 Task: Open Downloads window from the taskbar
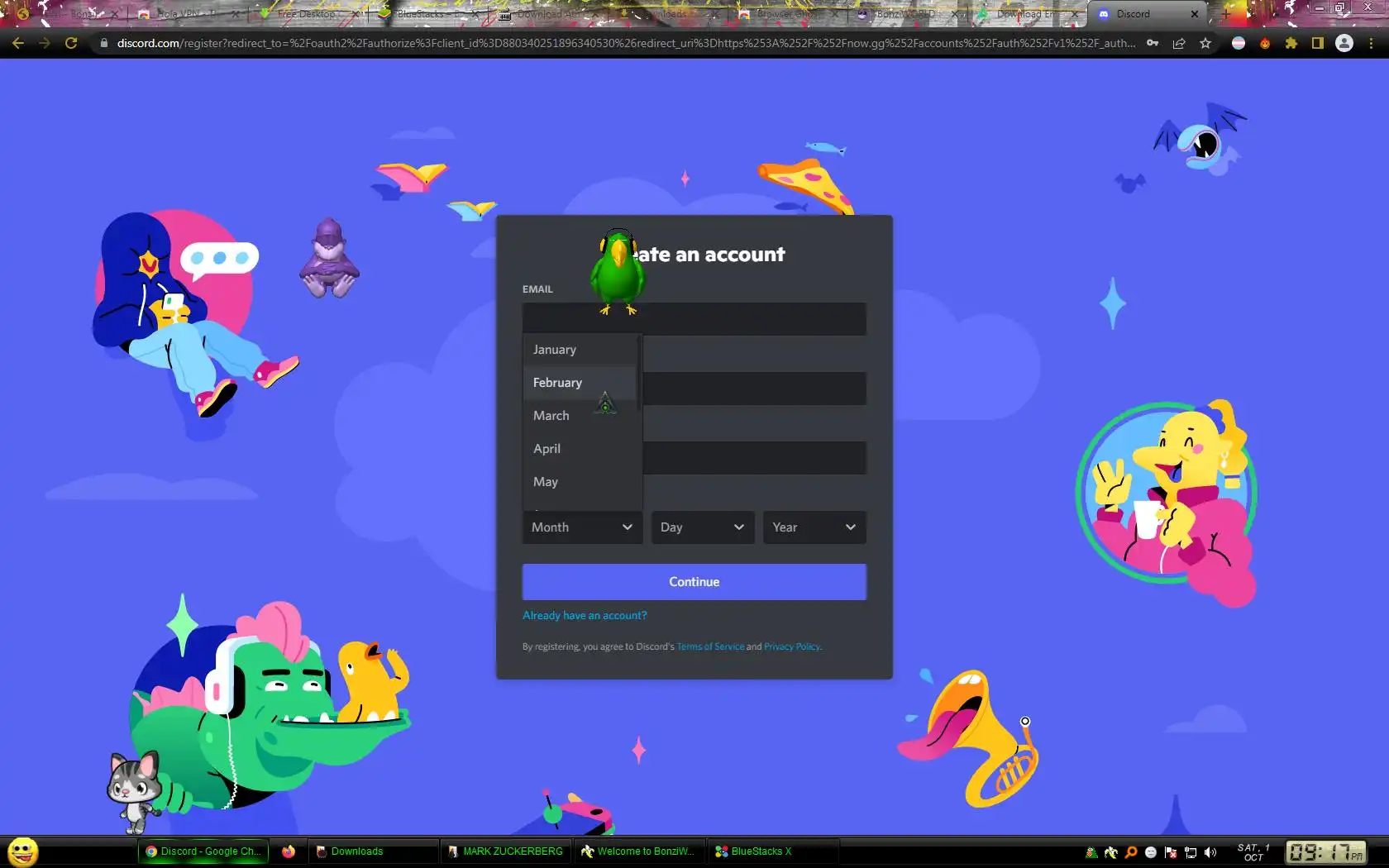coord(373,851)
